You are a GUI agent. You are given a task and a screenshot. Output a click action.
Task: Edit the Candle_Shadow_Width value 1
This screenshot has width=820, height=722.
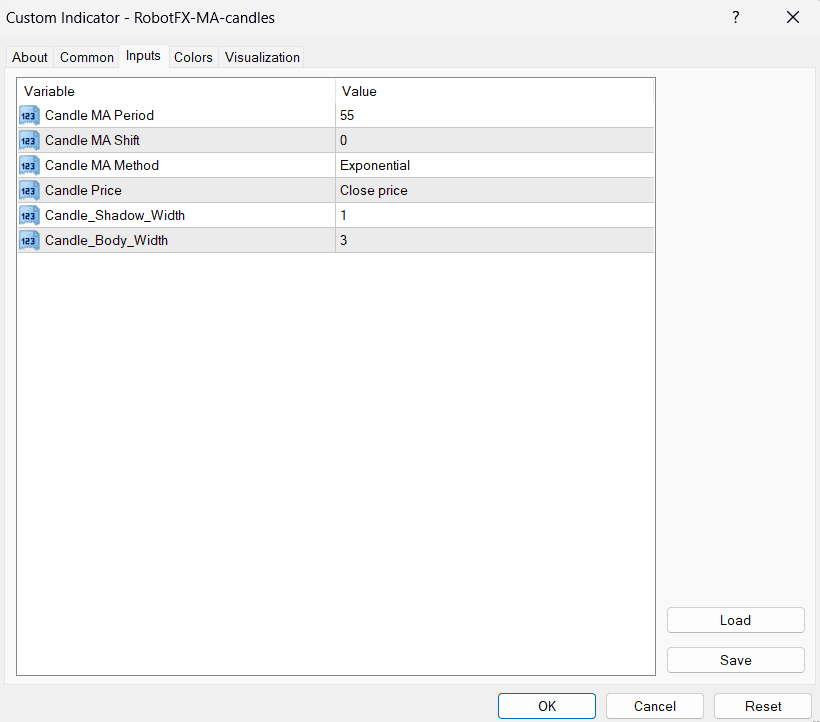[494, 215]
